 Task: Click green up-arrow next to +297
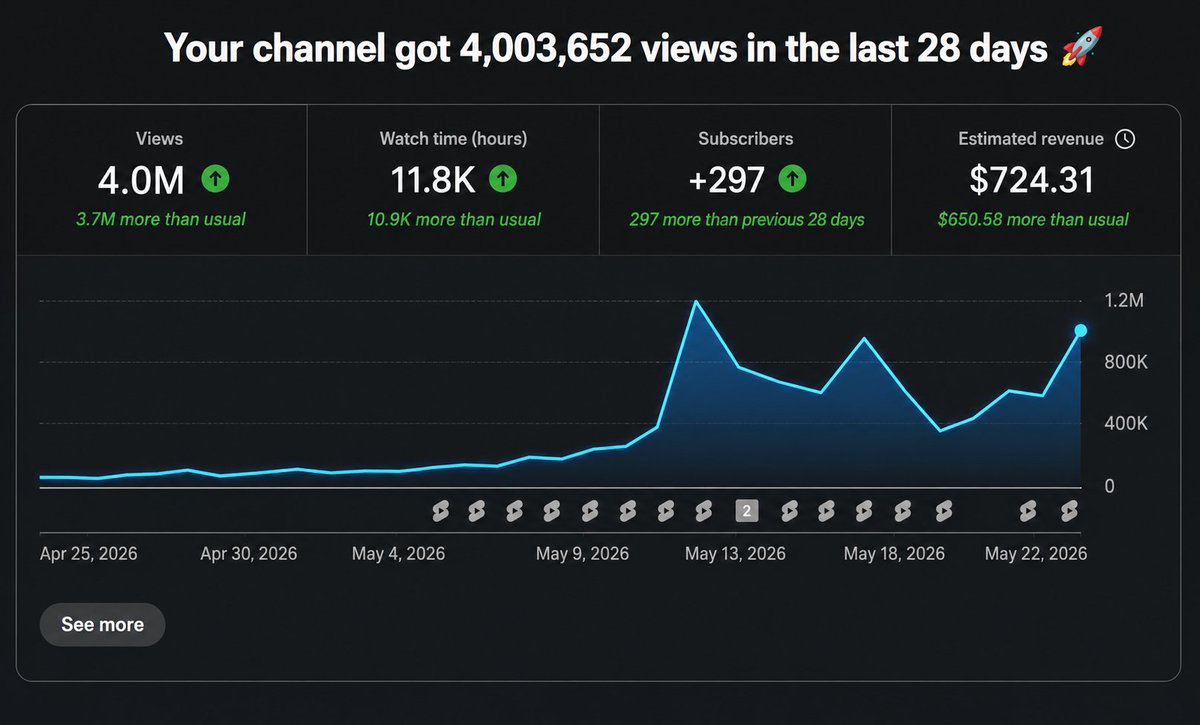pos(792,180)
